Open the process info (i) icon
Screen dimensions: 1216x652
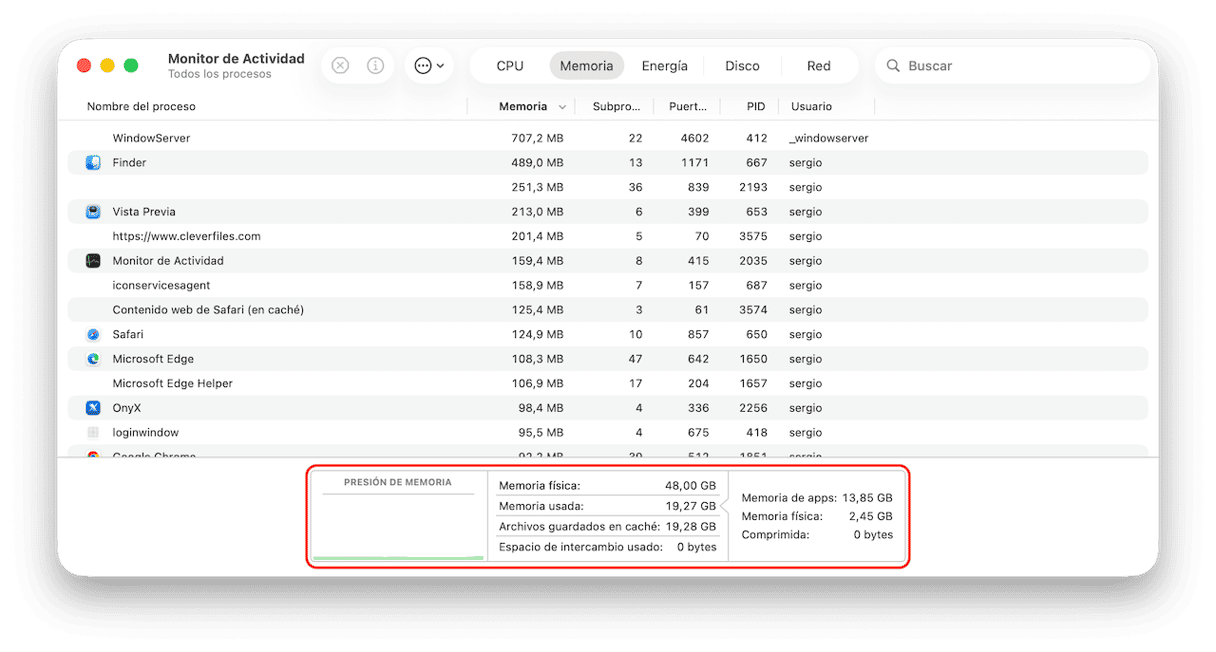[376, 66]
